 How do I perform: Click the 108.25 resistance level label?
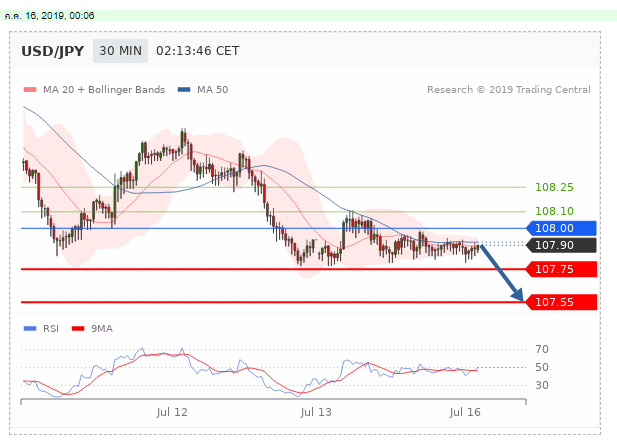554,187
